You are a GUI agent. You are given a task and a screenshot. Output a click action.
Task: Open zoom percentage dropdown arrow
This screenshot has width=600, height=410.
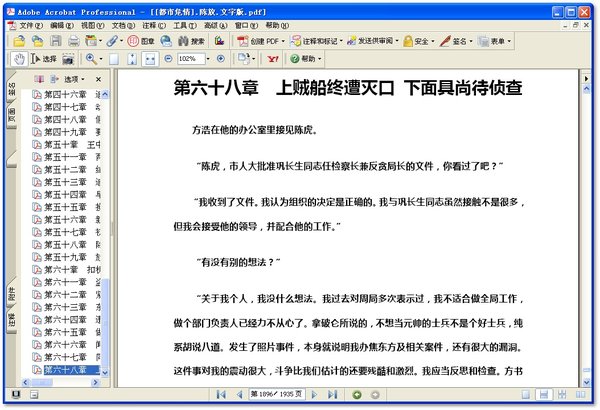coord(208,59)
